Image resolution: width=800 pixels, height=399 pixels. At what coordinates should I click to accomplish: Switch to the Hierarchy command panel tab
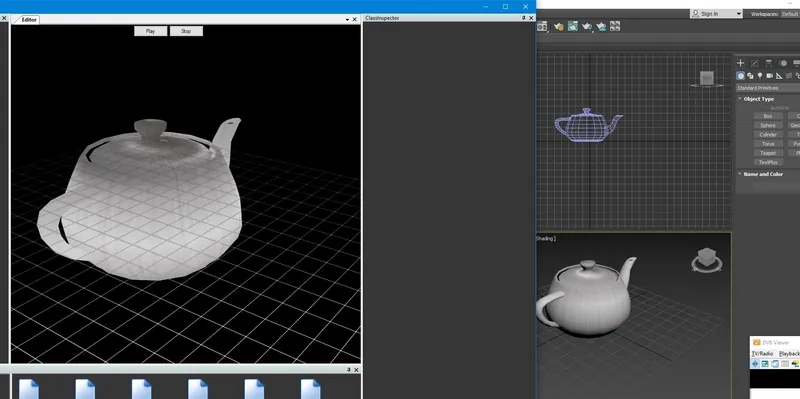[769, 63]
